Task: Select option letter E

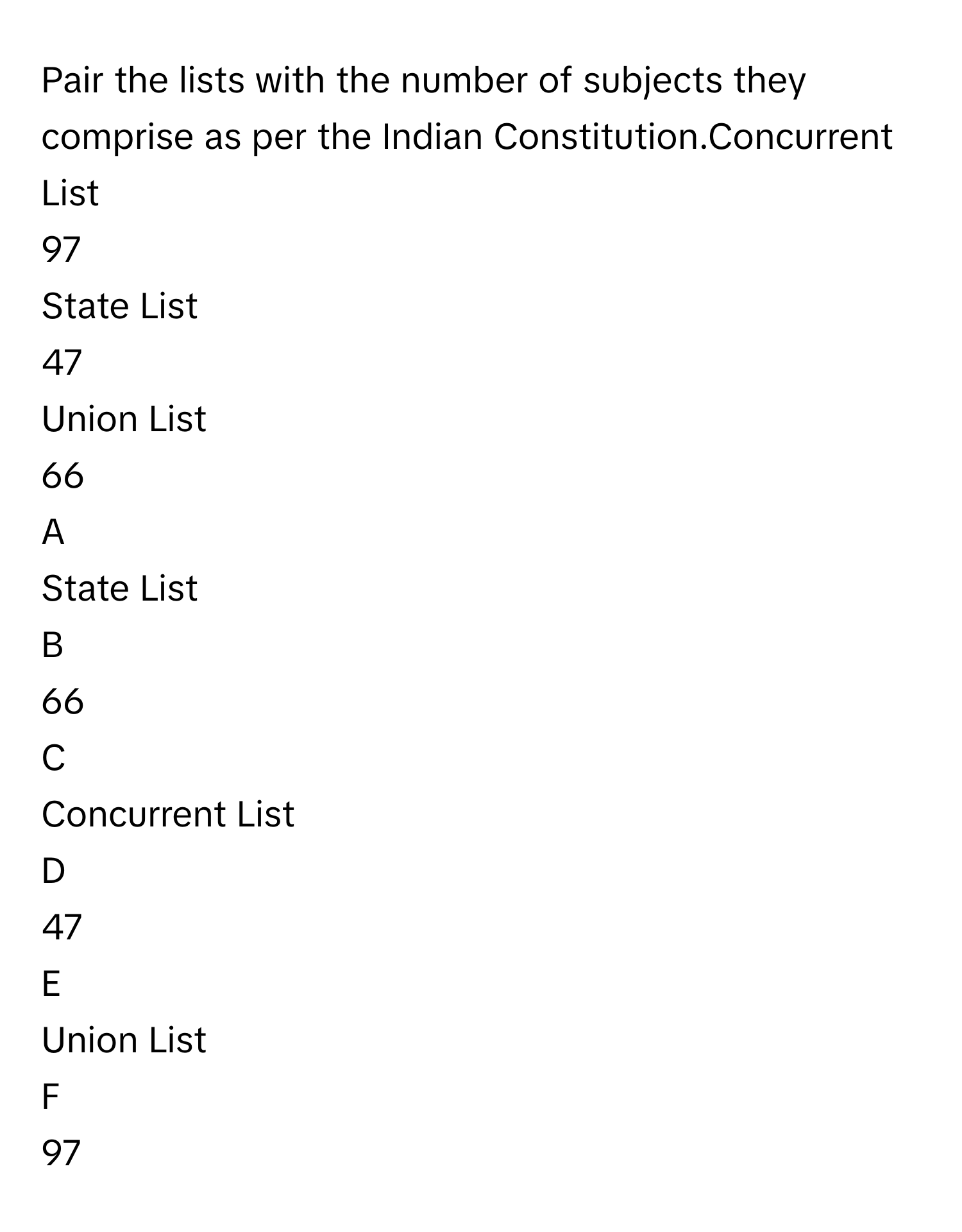Action: (x=51, y=984)
